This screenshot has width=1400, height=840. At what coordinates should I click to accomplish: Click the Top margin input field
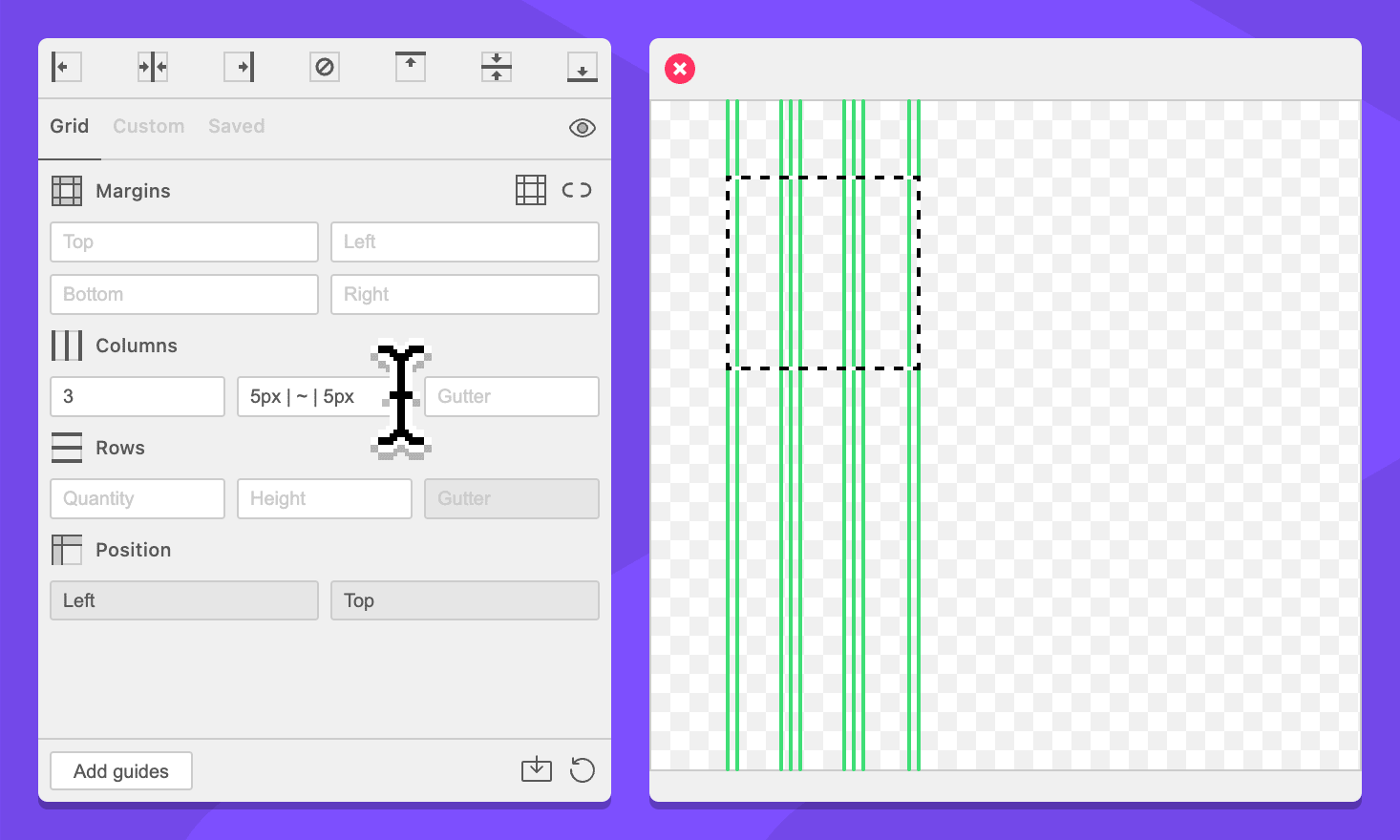(x=184, y=242)
